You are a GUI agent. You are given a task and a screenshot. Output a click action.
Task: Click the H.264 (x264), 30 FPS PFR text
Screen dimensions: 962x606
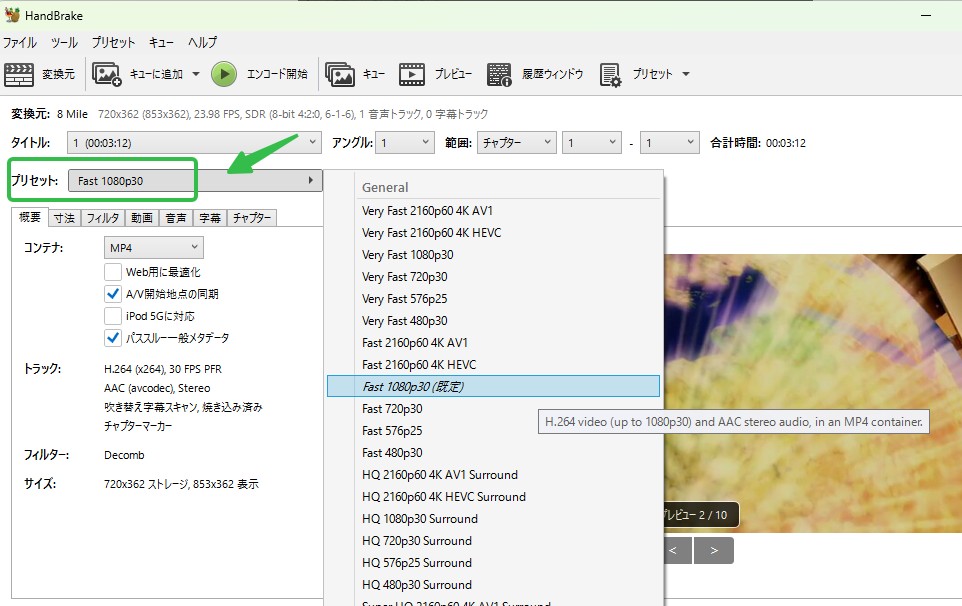pyautogui.click(x=163, y=369)
